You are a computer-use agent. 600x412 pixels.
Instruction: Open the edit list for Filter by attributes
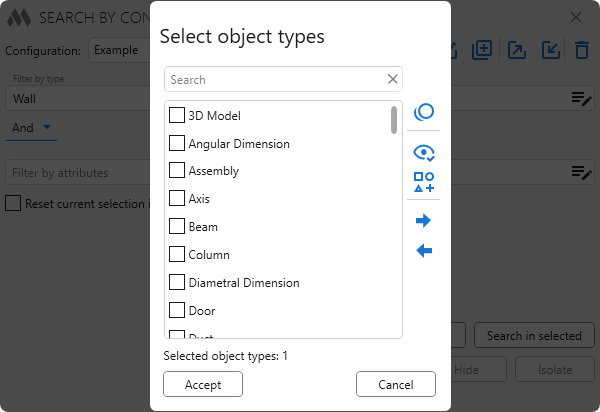(581, 172)
